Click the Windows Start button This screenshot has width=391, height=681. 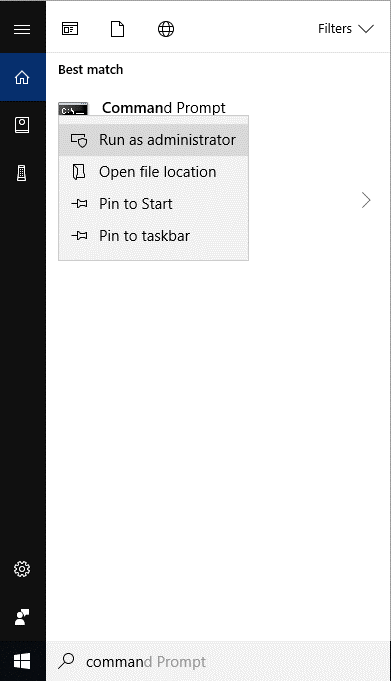coord(22,661)
